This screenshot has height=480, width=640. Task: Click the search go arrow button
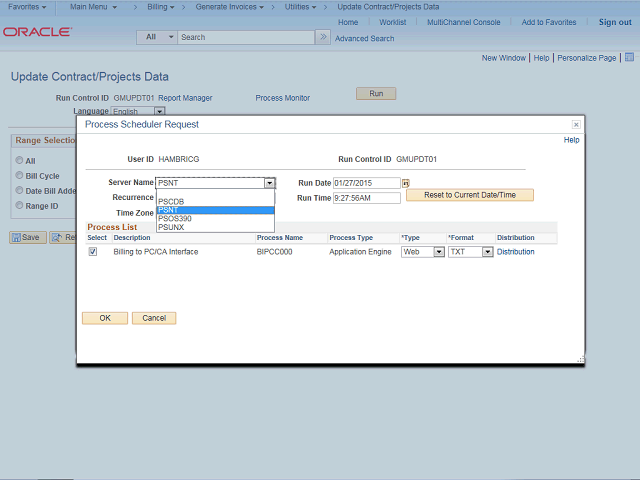[322, 37]
